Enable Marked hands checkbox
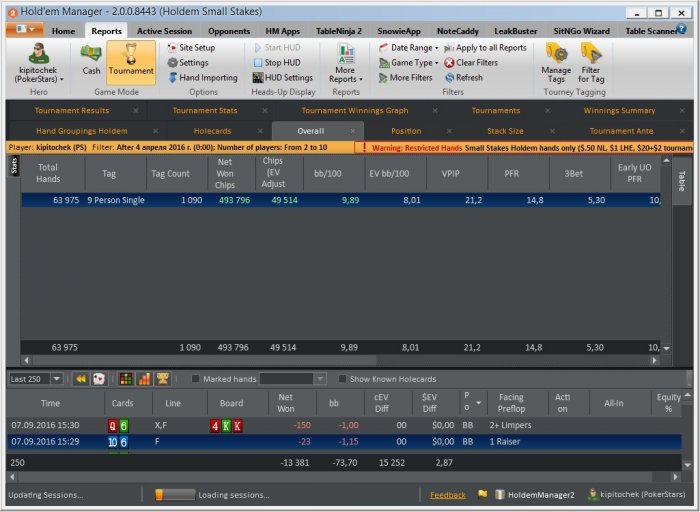Screen dimensions: 700x512 (196, 379)
